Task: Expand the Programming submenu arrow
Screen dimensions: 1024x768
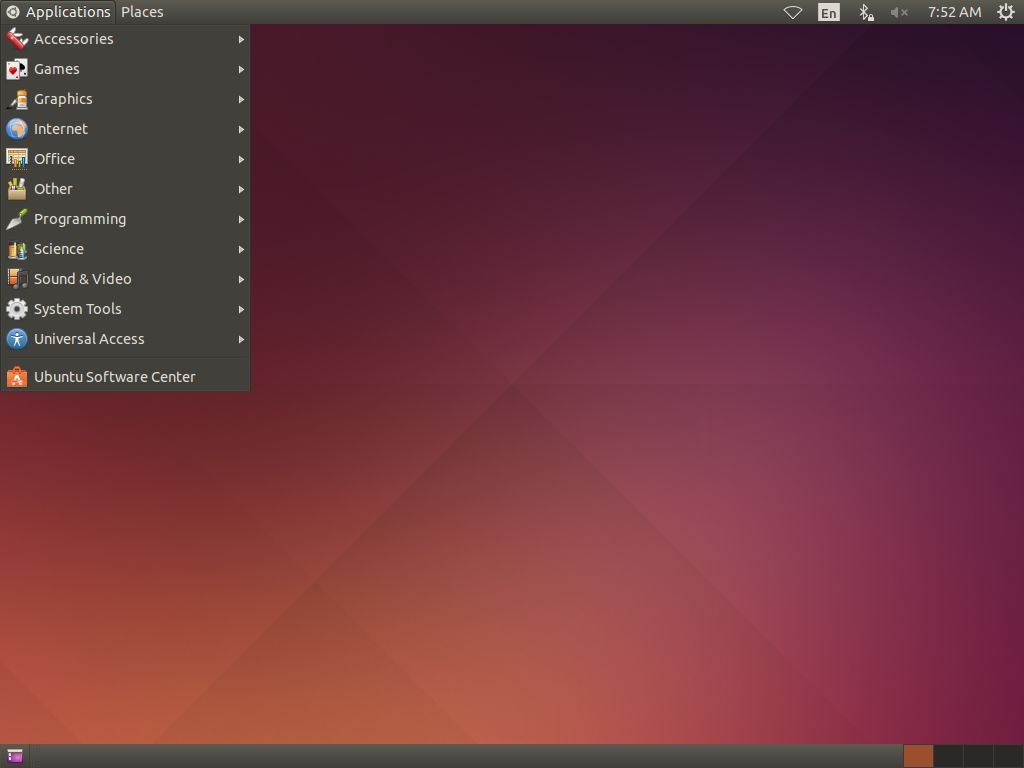Action: click(241, 219)
